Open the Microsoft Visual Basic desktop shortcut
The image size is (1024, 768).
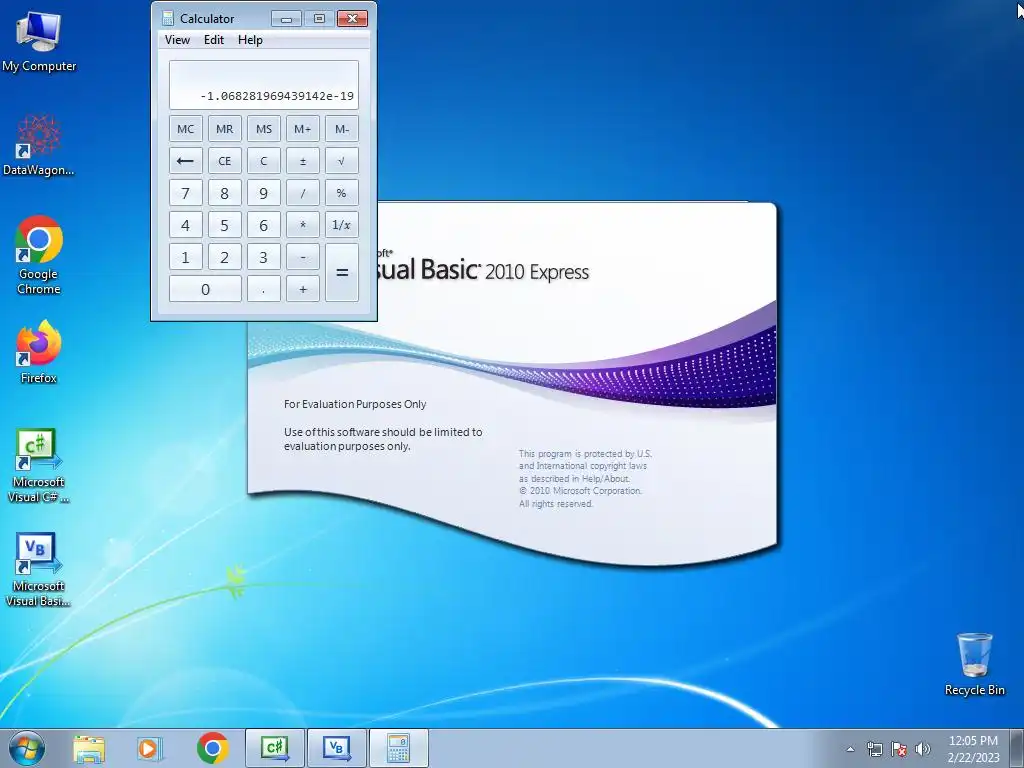click(x=39, y=570)
